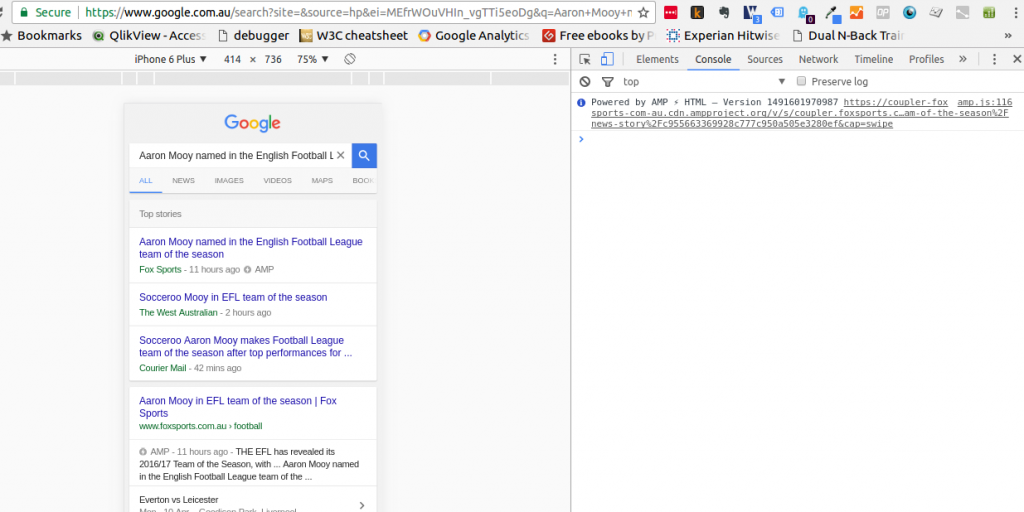Select the VIDEOS search tab
The image size is (1024, 512).
click(x=278, y=180)
